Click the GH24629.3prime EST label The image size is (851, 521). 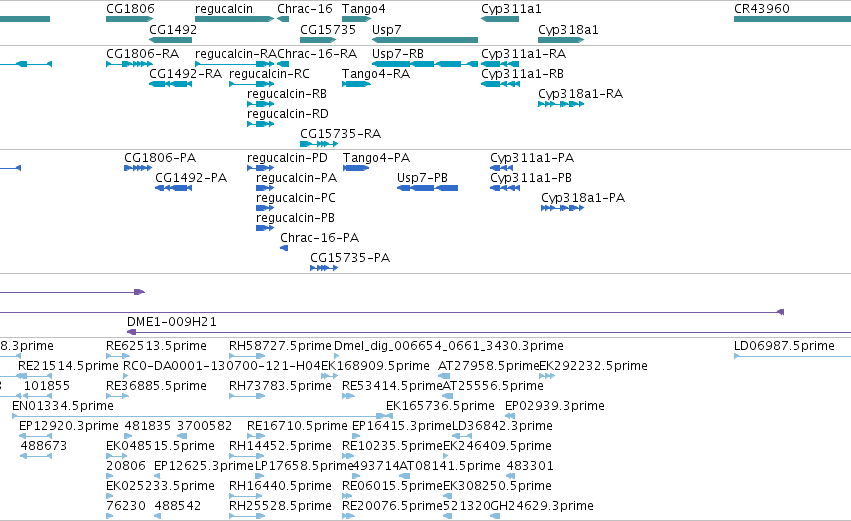click(x=542, y=506)
